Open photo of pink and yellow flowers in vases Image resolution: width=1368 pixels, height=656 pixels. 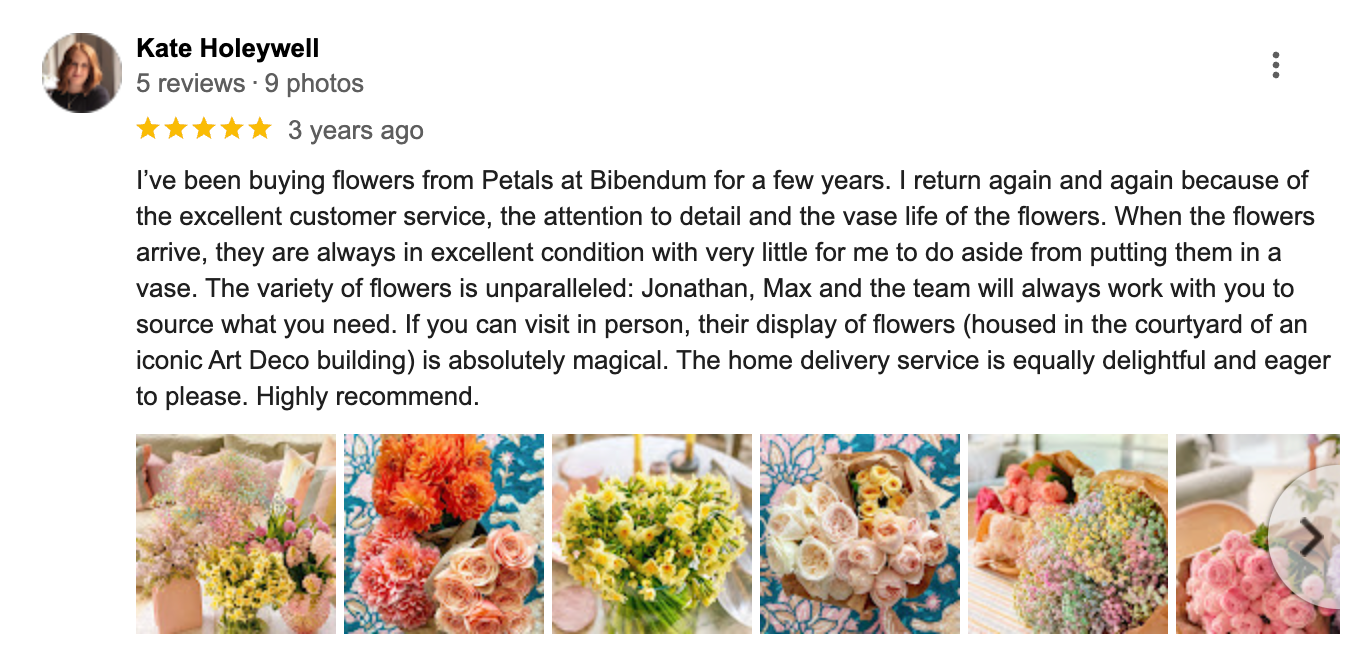click(x=236, y=534)
